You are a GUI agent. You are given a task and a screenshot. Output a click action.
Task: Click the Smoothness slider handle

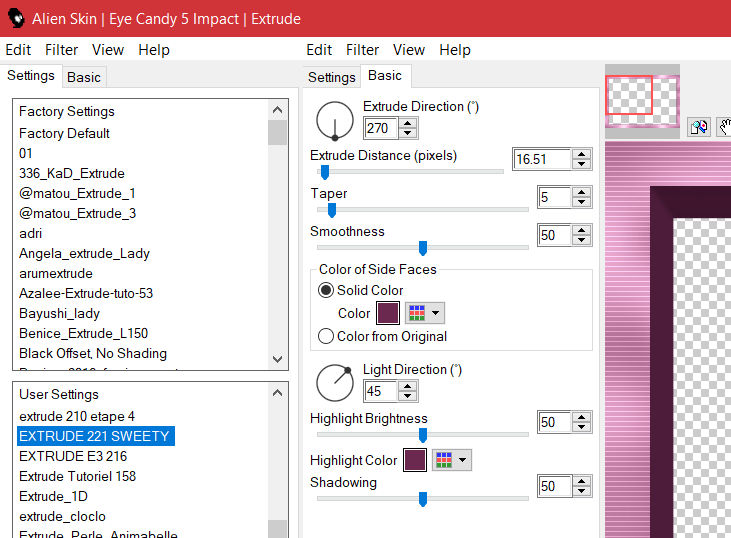click(423, 248)
